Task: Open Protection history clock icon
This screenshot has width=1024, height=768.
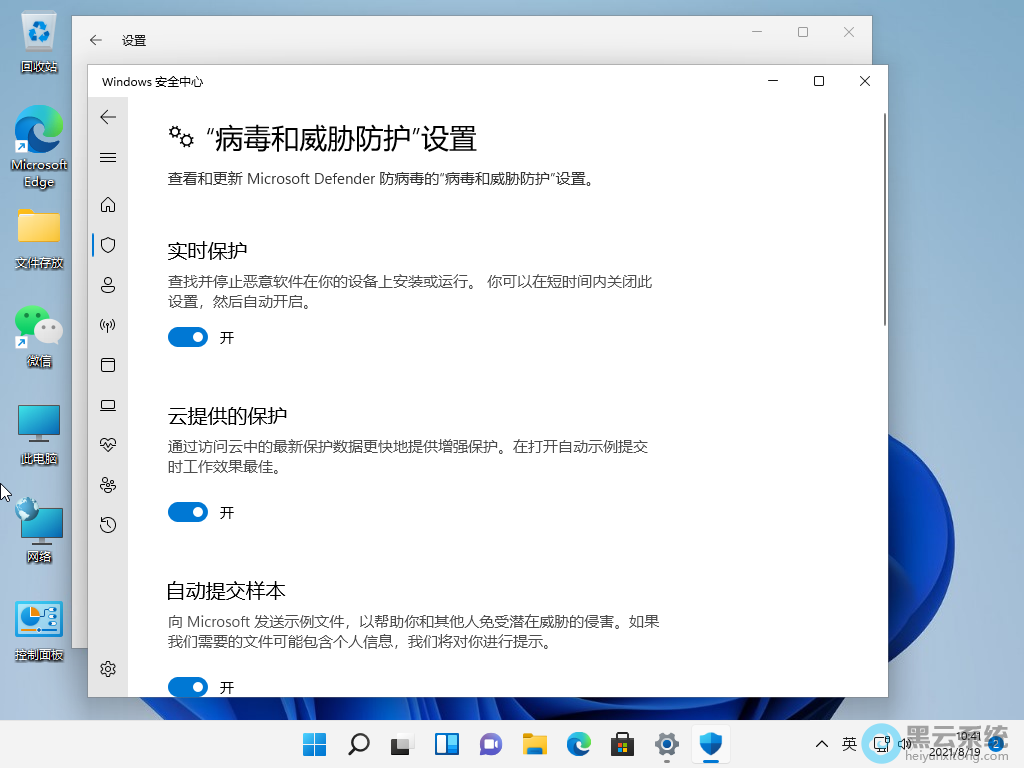Action: click(108, 525)
